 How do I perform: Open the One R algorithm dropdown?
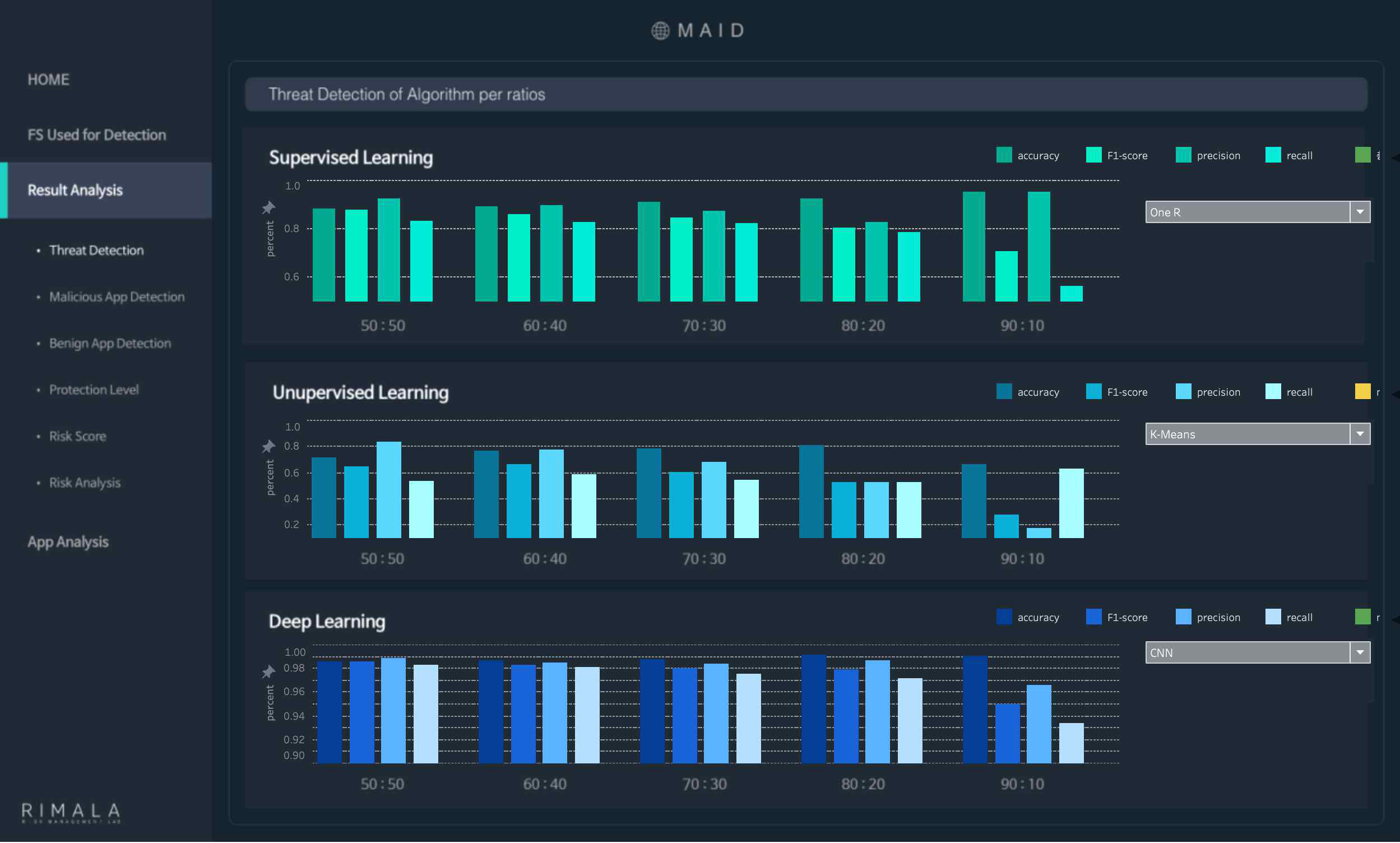(1258, 212)
